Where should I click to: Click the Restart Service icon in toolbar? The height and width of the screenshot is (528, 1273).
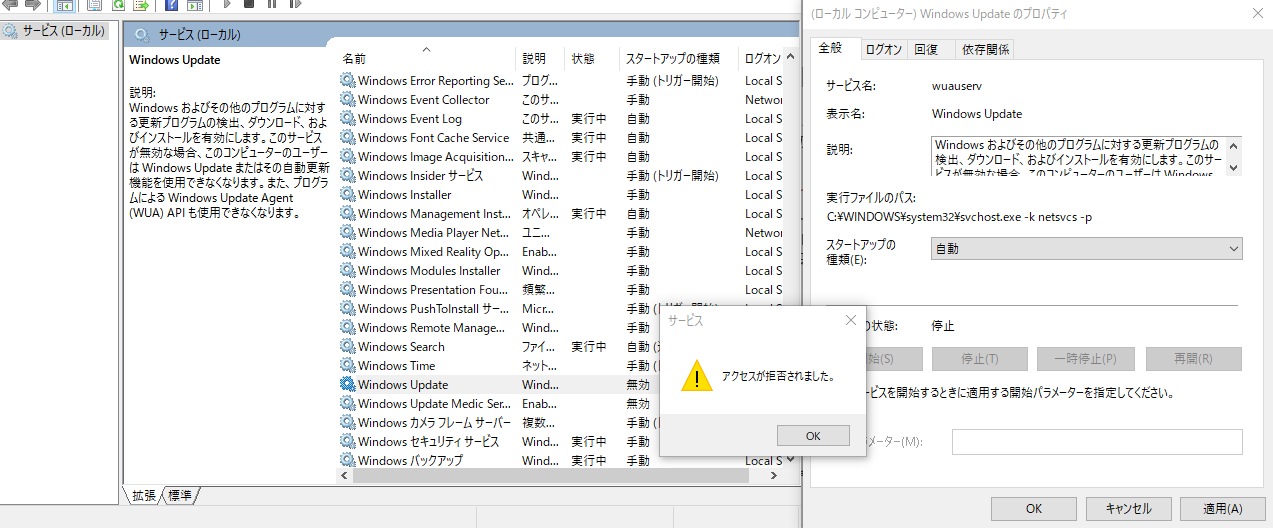294,4
